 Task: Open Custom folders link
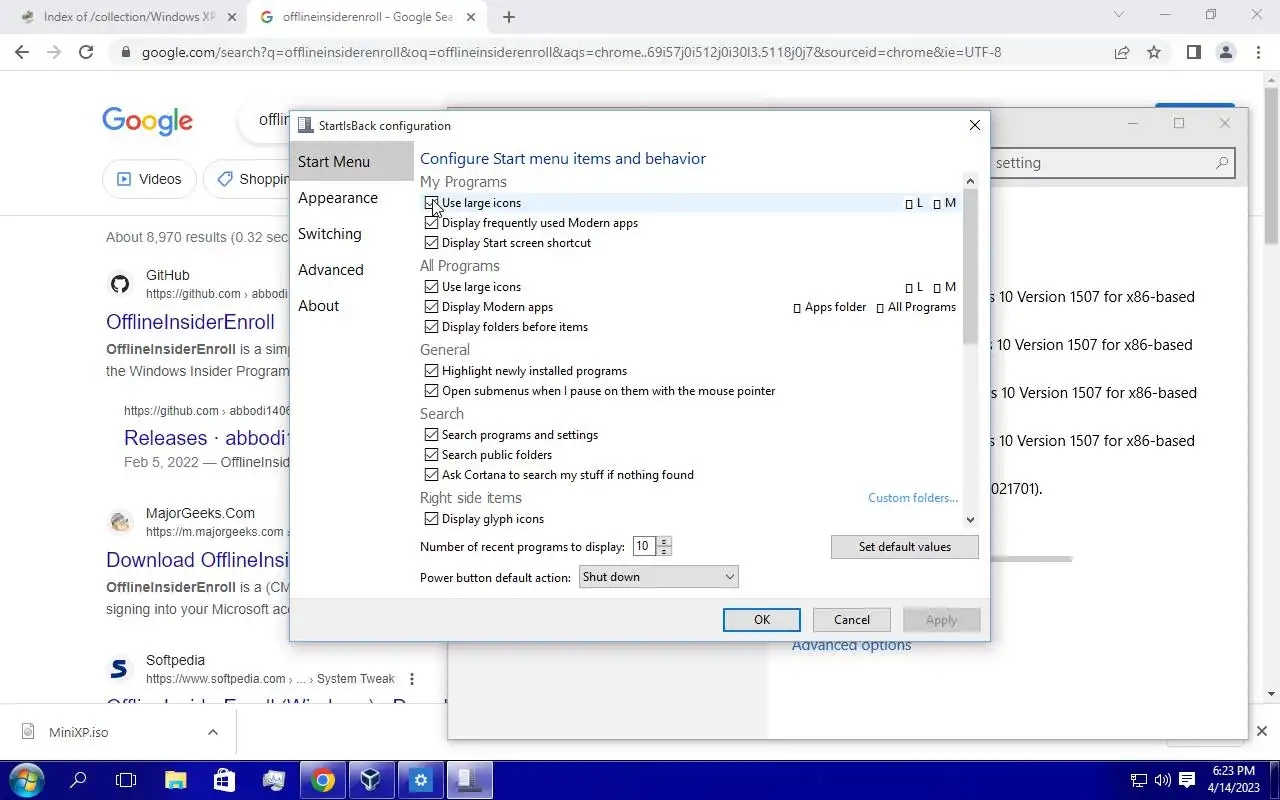pos(913,498)
